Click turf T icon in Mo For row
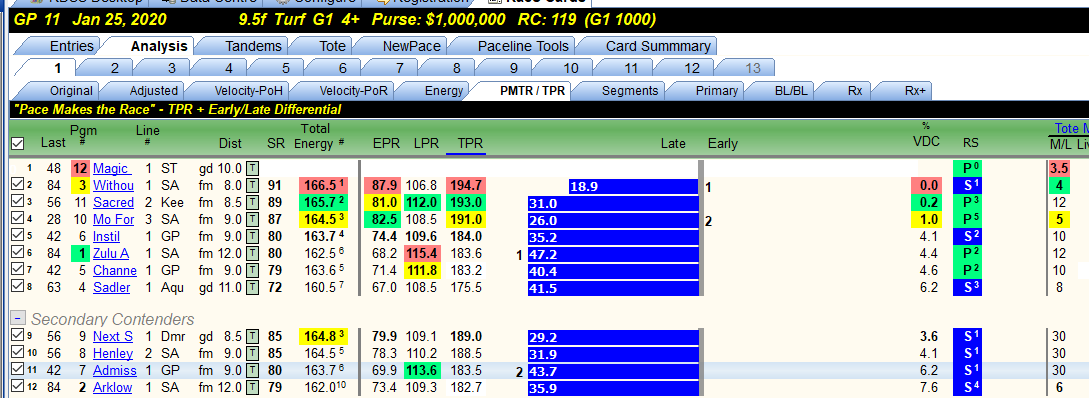1089x398 pixels. point(253,219)
